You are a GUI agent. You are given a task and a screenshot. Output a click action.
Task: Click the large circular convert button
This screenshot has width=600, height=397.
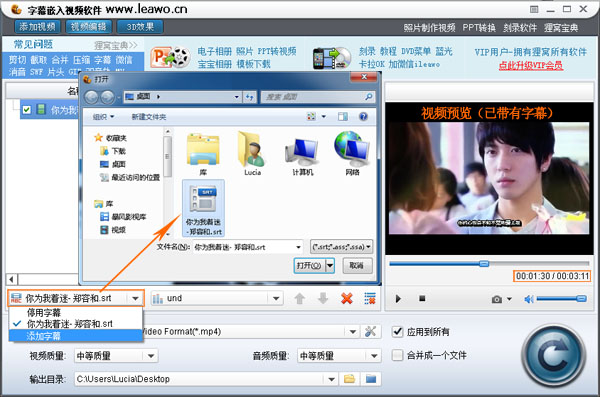click(x=554, y=356)
